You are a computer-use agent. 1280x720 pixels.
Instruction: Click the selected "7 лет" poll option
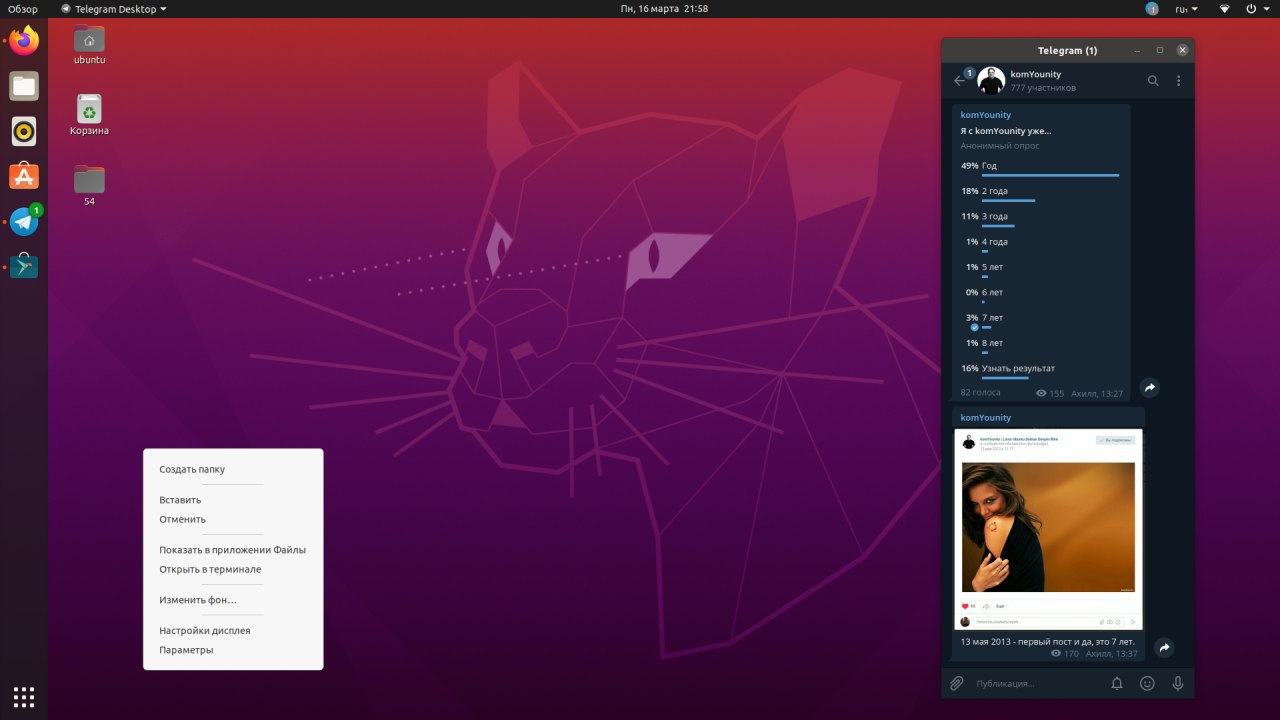coord(1040,319)
